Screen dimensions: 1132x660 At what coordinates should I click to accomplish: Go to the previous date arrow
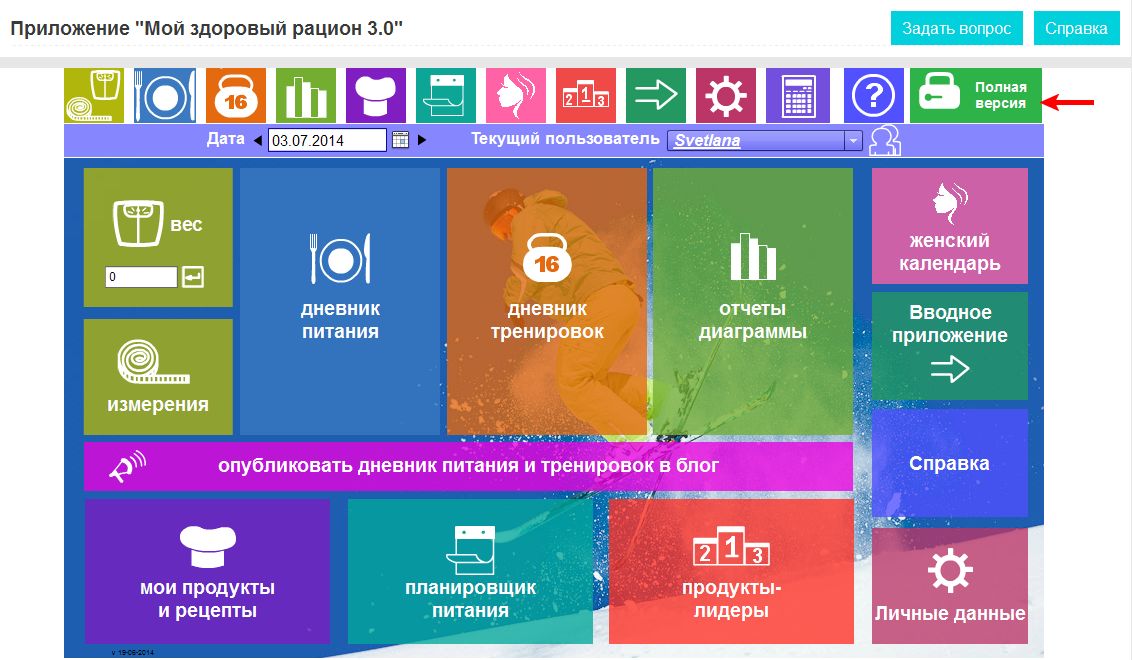tap(257, 140)
